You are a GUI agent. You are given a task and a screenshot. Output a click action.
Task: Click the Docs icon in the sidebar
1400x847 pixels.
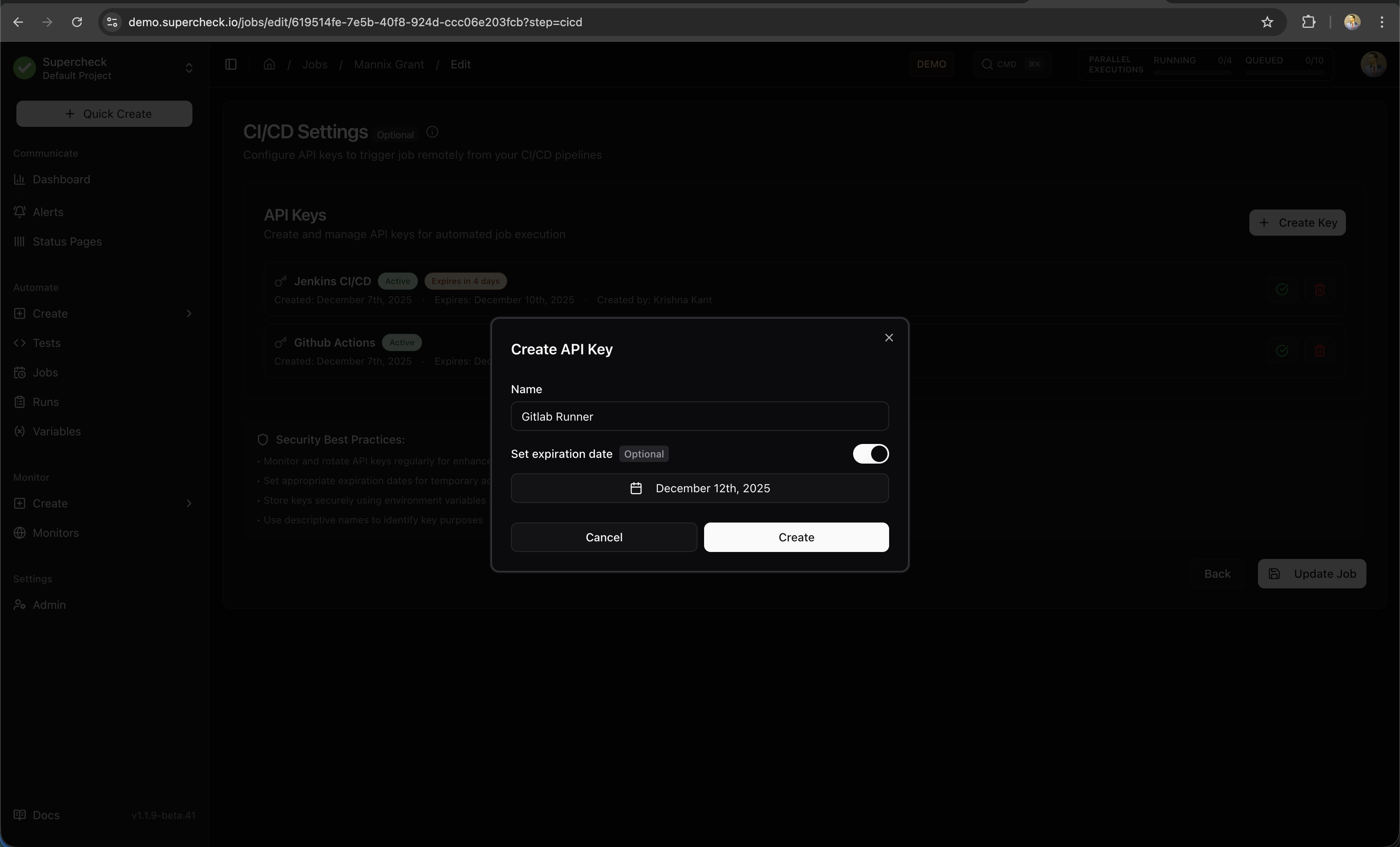pos(20,815)
